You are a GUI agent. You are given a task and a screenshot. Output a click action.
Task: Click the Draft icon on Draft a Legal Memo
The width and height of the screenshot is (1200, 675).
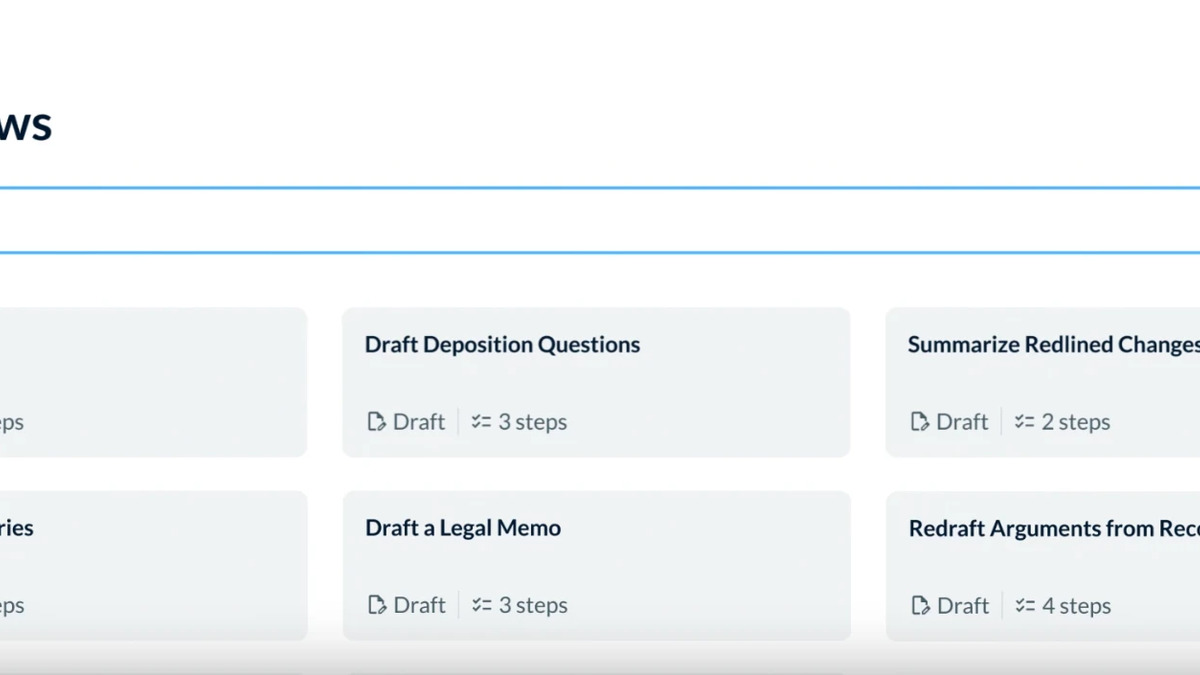point(376,604)
